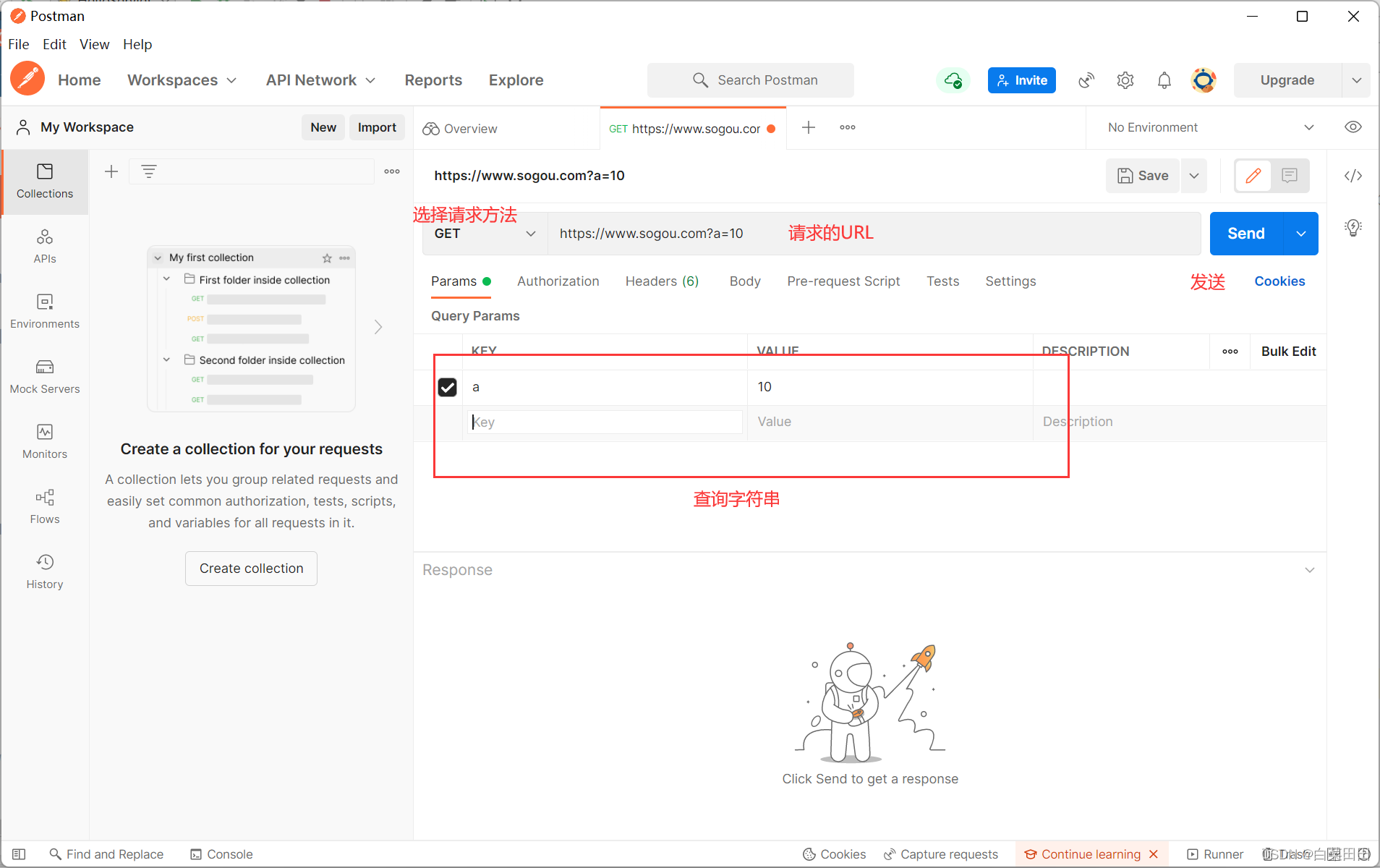This screenshot has height=868, width=1380.
Task: Open the No Environment selector
Action: point(1210,127)
